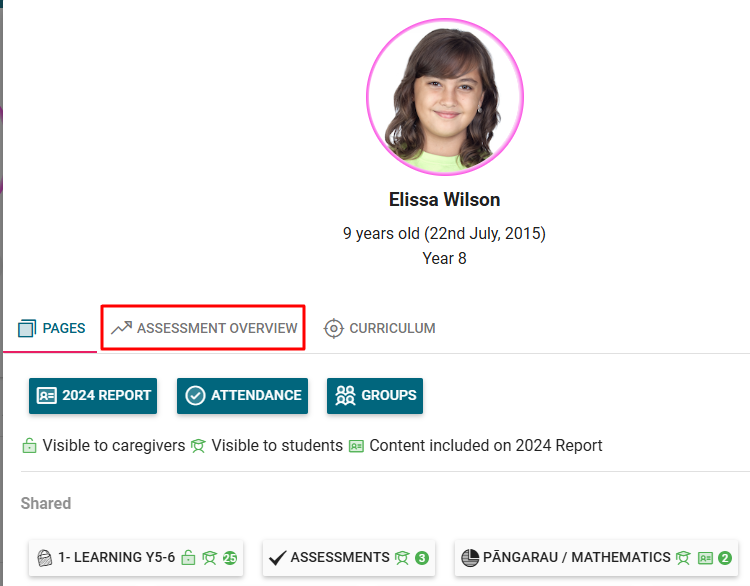The height and width of the screenshot is (586, 750).
Task: Click the report card icon on Pāngarau / Mathematics
Action: click(x=705, y=558)
